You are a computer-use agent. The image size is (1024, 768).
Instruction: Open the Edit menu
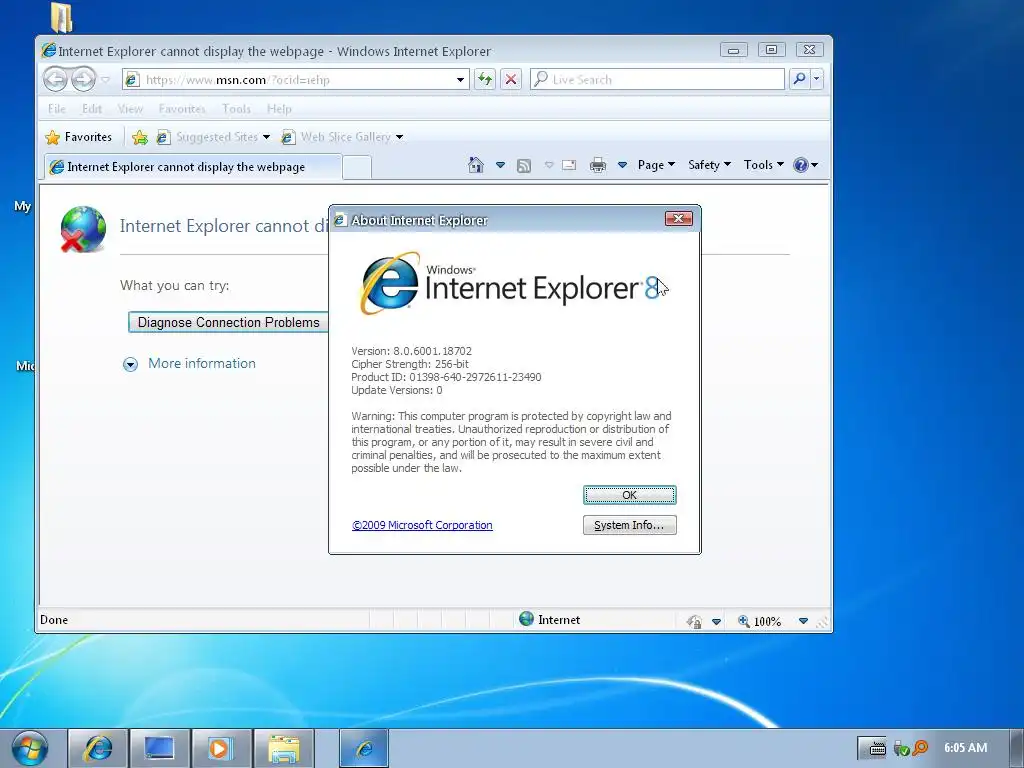(91, 109)
